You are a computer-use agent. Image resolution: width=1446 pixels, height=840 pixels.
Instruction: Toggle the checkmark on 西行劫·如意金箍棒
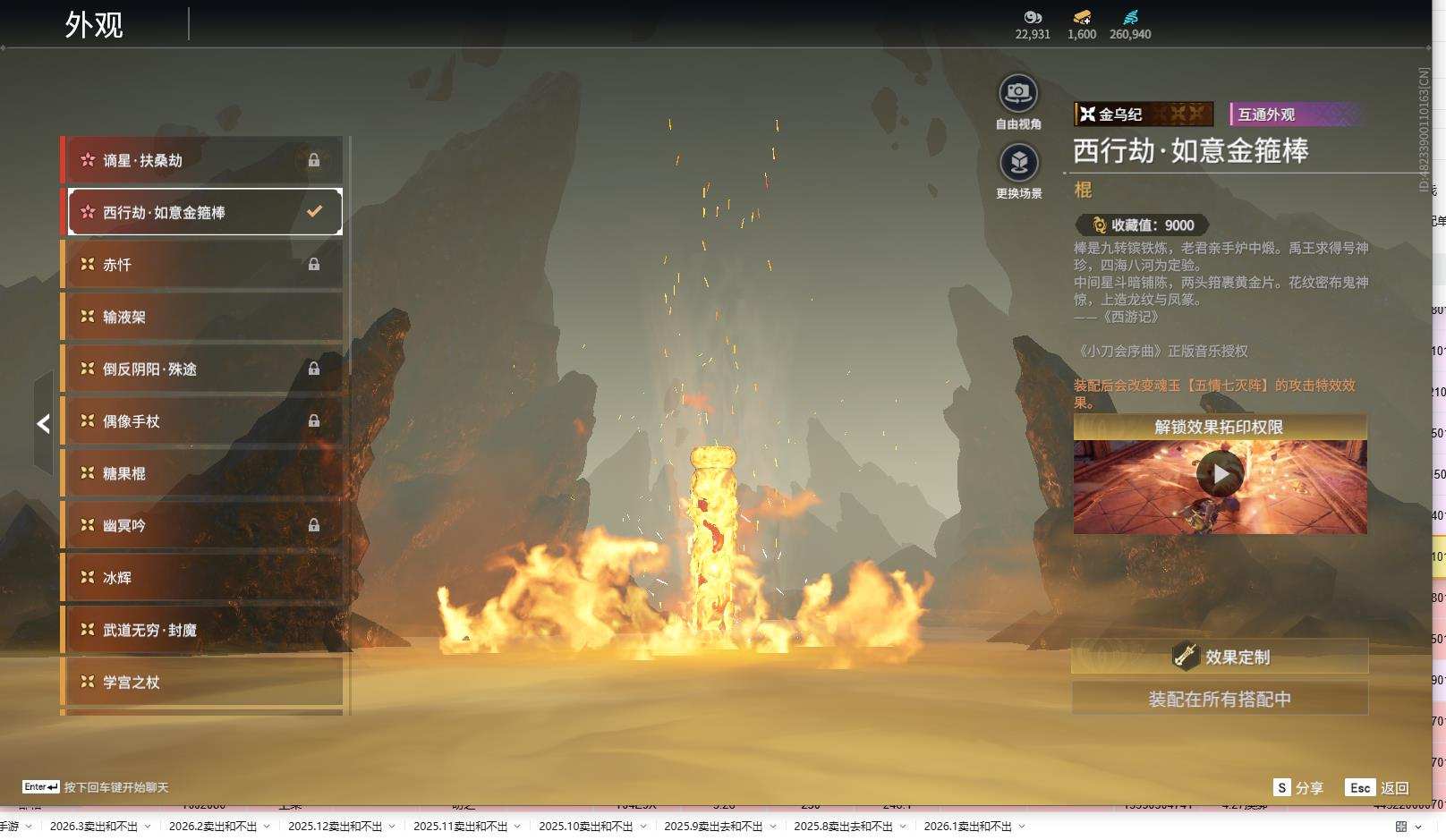314,212
